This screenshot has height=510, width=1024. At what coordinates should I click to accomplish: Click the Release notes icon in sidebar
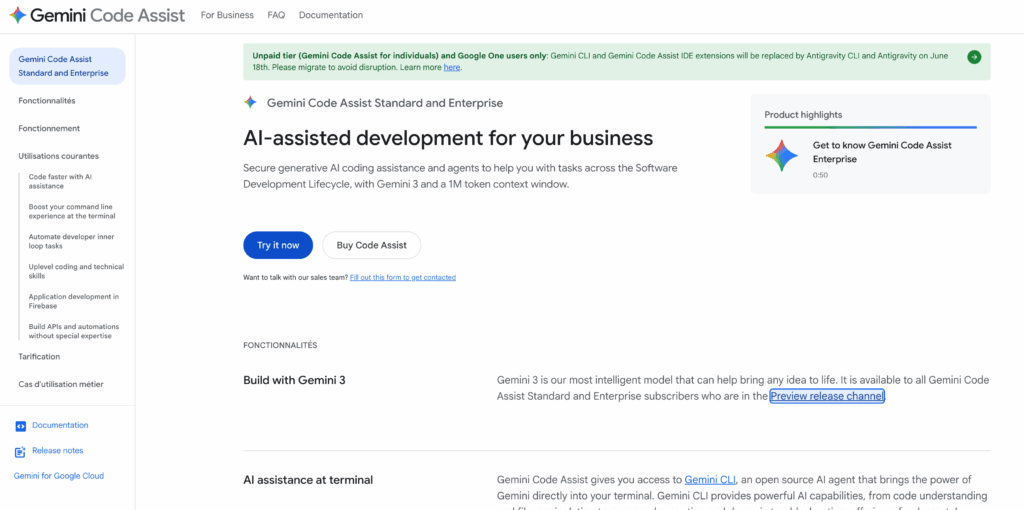click(20, 451)
